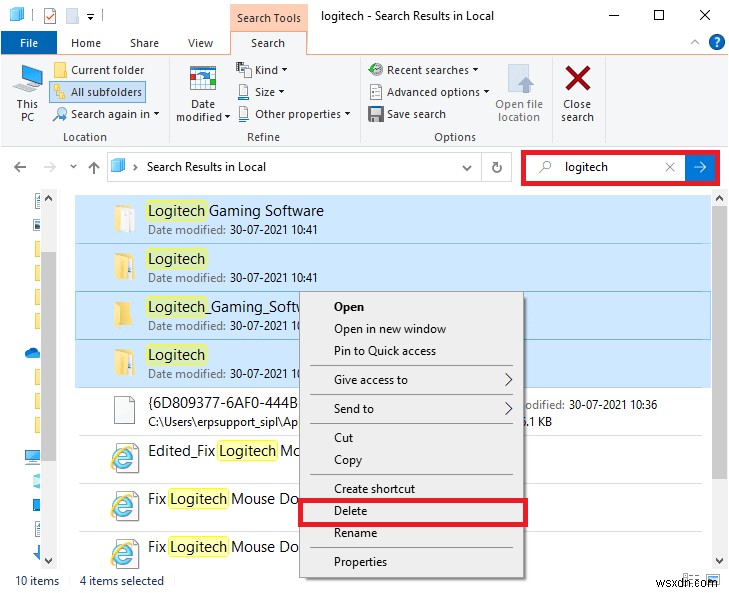Screen dimensions: 729x593
Task: Expand the Kind filter dropdown
Action: tap(262, 70)
